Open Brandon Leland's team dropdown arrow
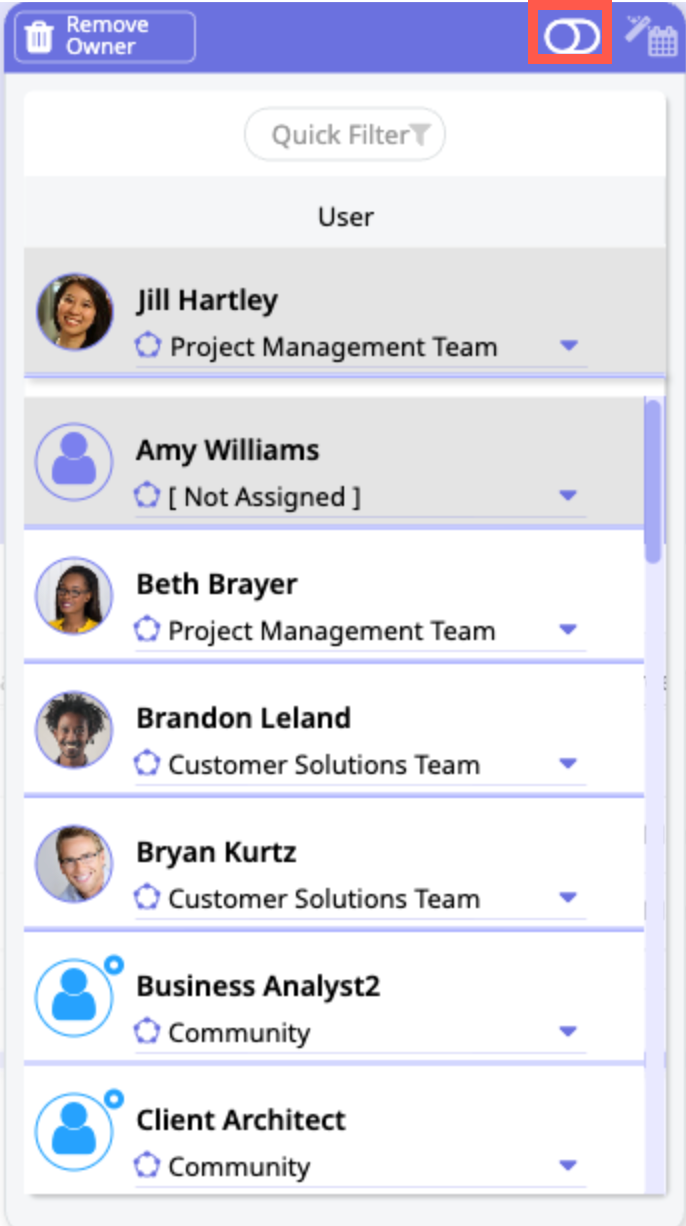The image size is (686, 1226). 569,764
